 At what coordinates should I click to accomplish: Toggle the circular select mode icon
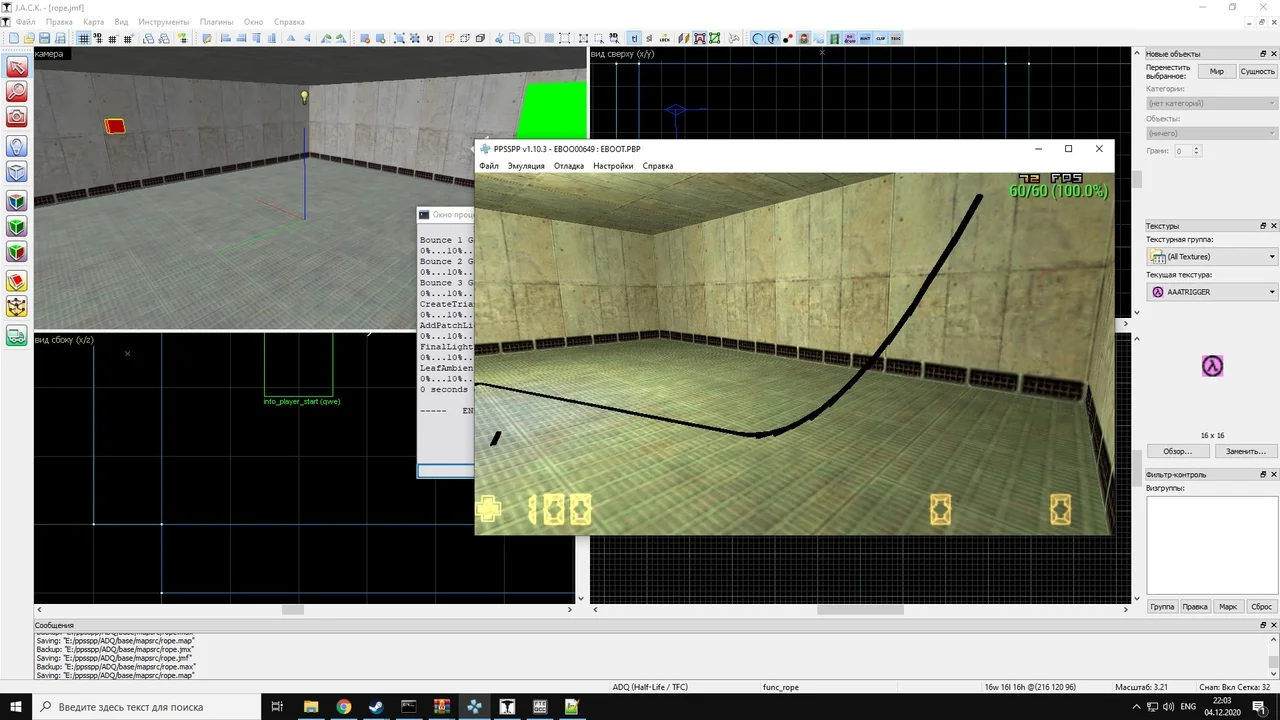pyautogui.click(x=756, y=38)
